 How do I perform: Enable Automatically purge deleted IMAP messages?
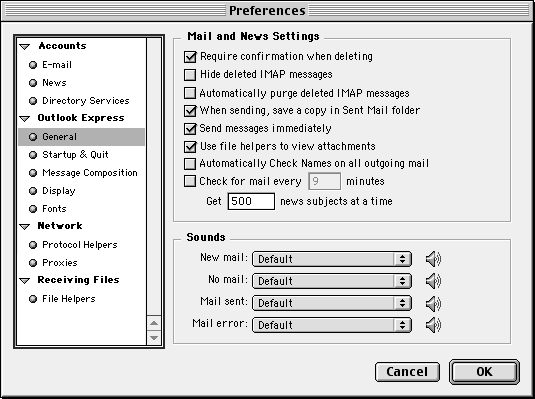(x=190, y=93)
